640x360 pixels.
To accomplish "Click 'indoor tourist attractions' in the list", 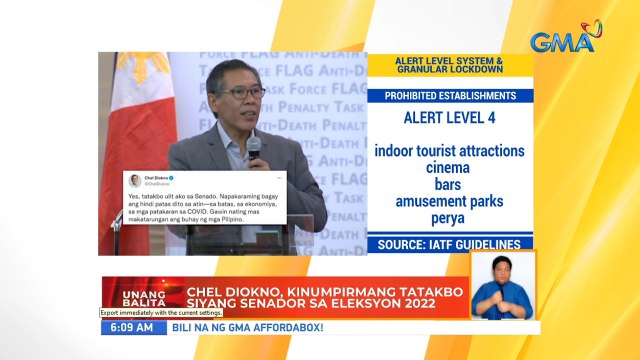I will tap(449, 151).
